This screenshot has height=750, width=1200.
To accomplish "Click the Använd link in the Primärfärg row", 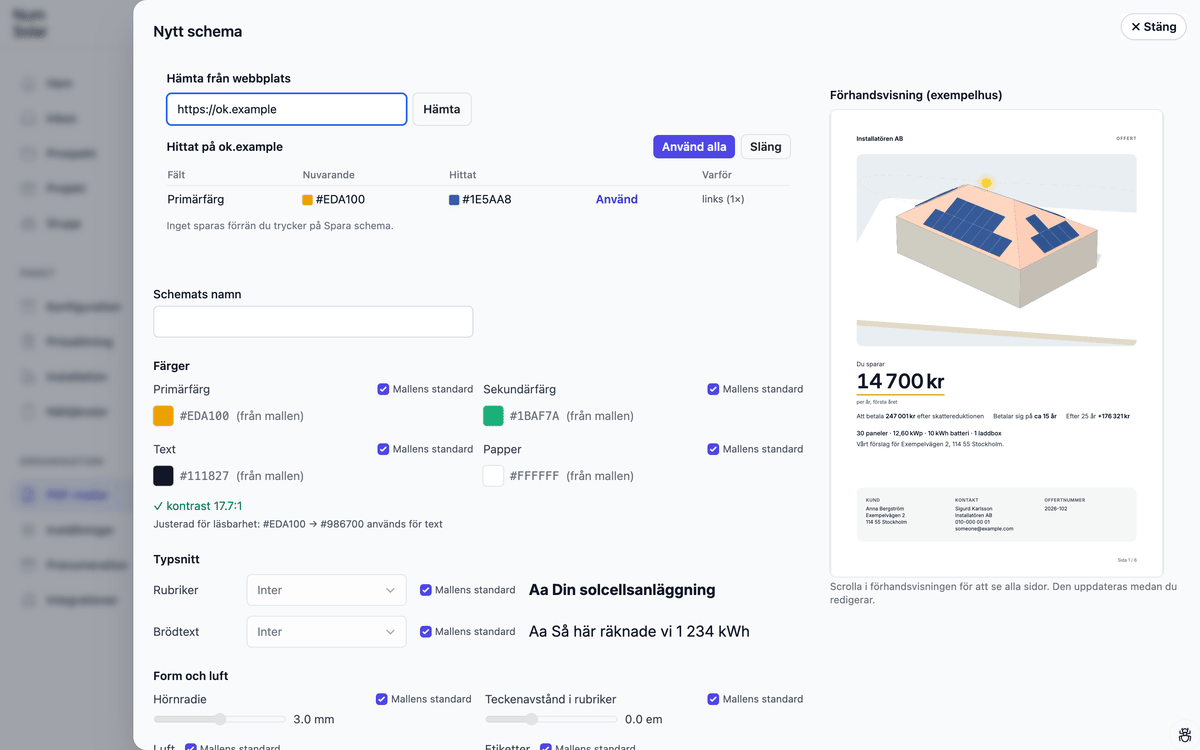I will pyautogui.click(x=617, y=199).
